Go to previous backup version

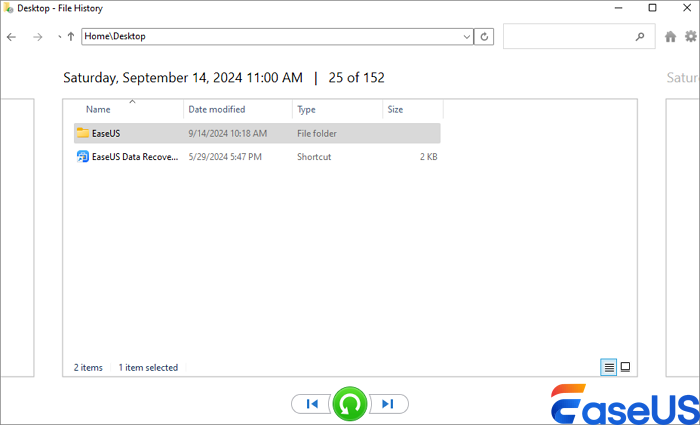(x=312, y=404)
